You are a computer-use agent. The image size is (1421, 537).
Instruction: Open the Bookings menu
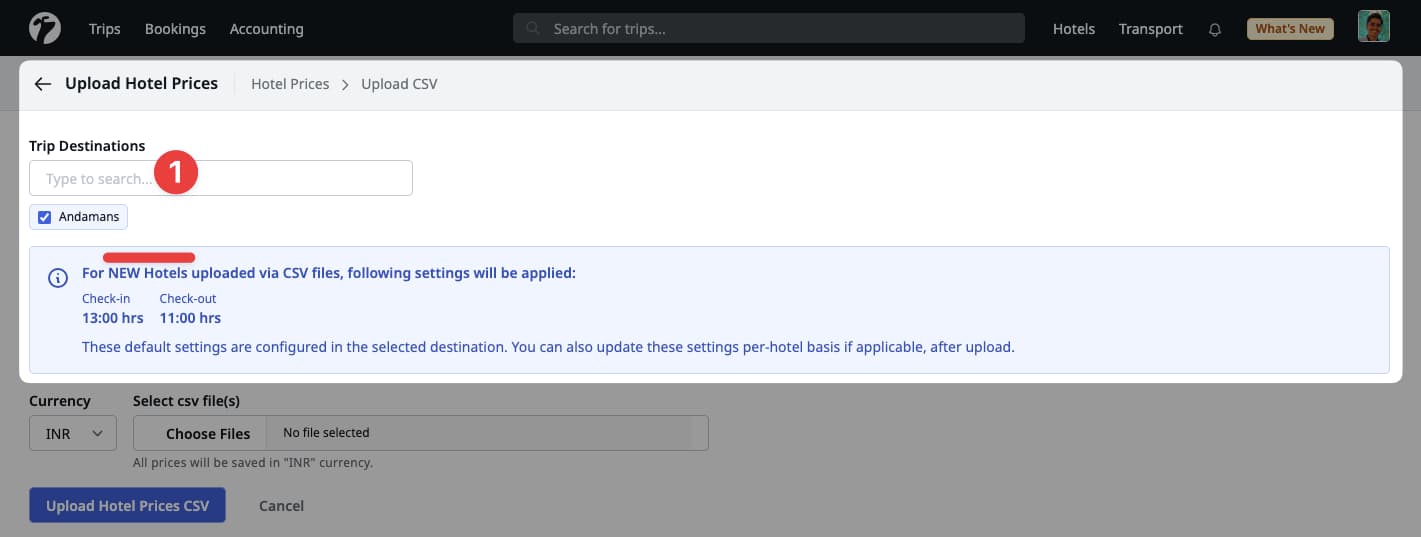click(x=175, y=29)
